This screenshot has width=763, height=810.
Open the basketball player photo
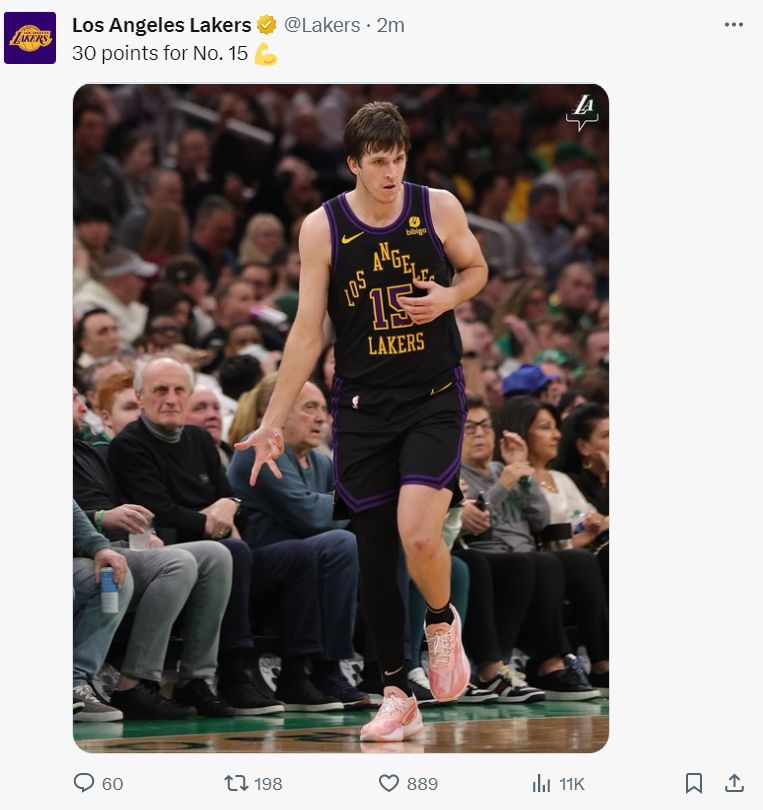(340, 418)
